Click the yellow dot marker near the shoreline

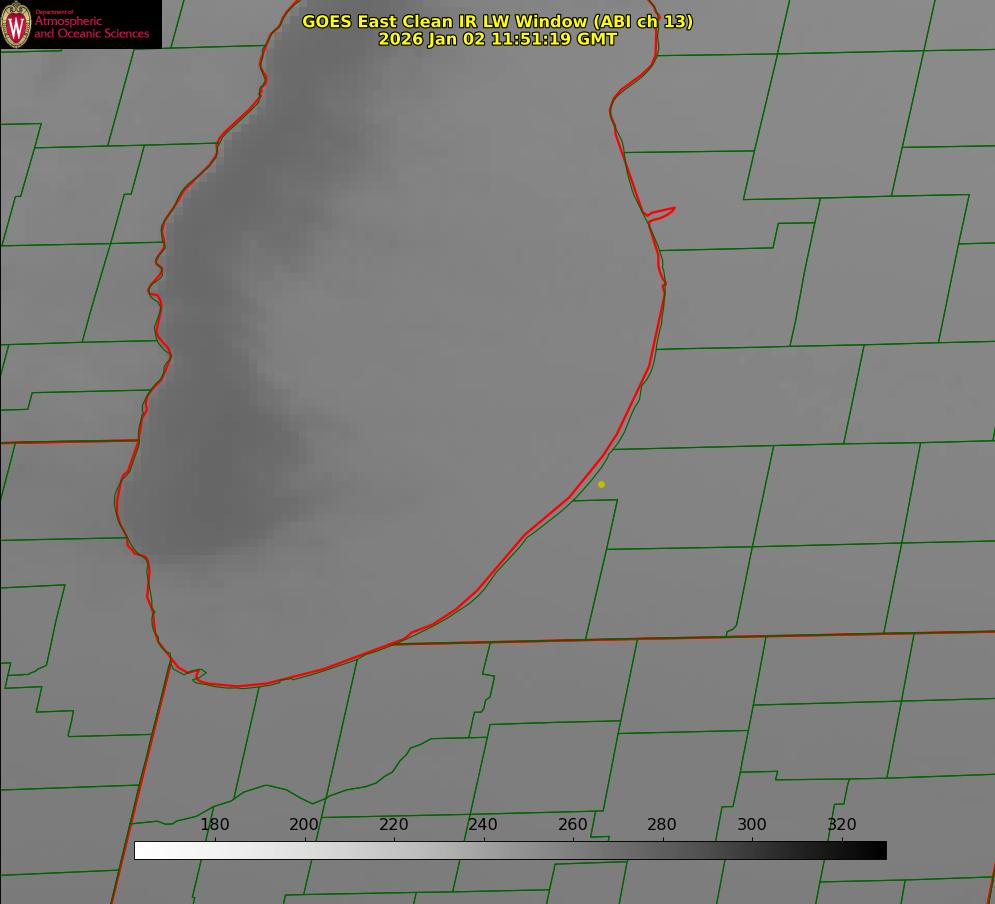pyautogui.click(x=601, y=484)
